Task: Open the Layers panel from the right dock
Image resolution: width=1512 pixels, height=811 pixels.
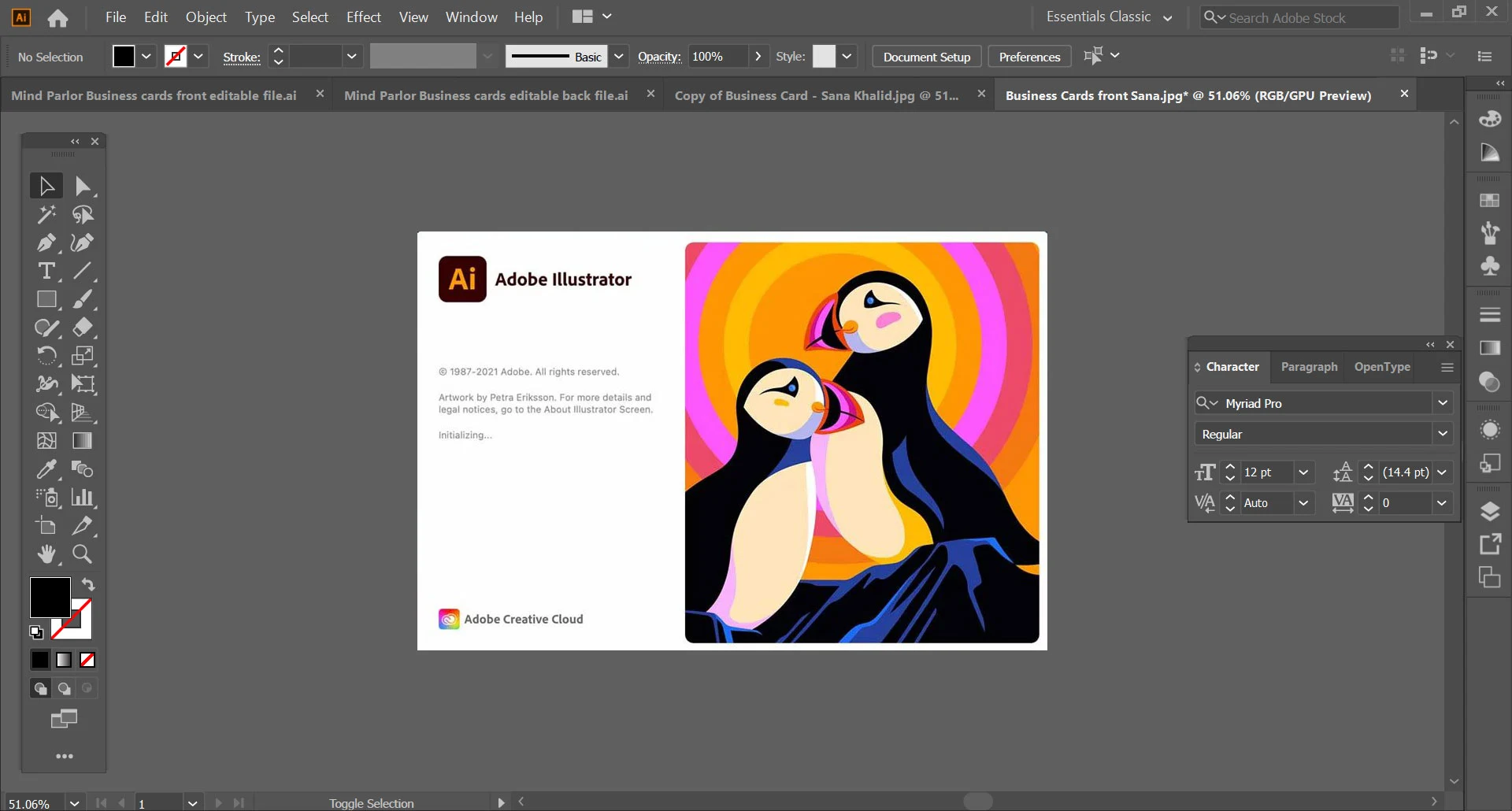Action: tap(1489, 510)
